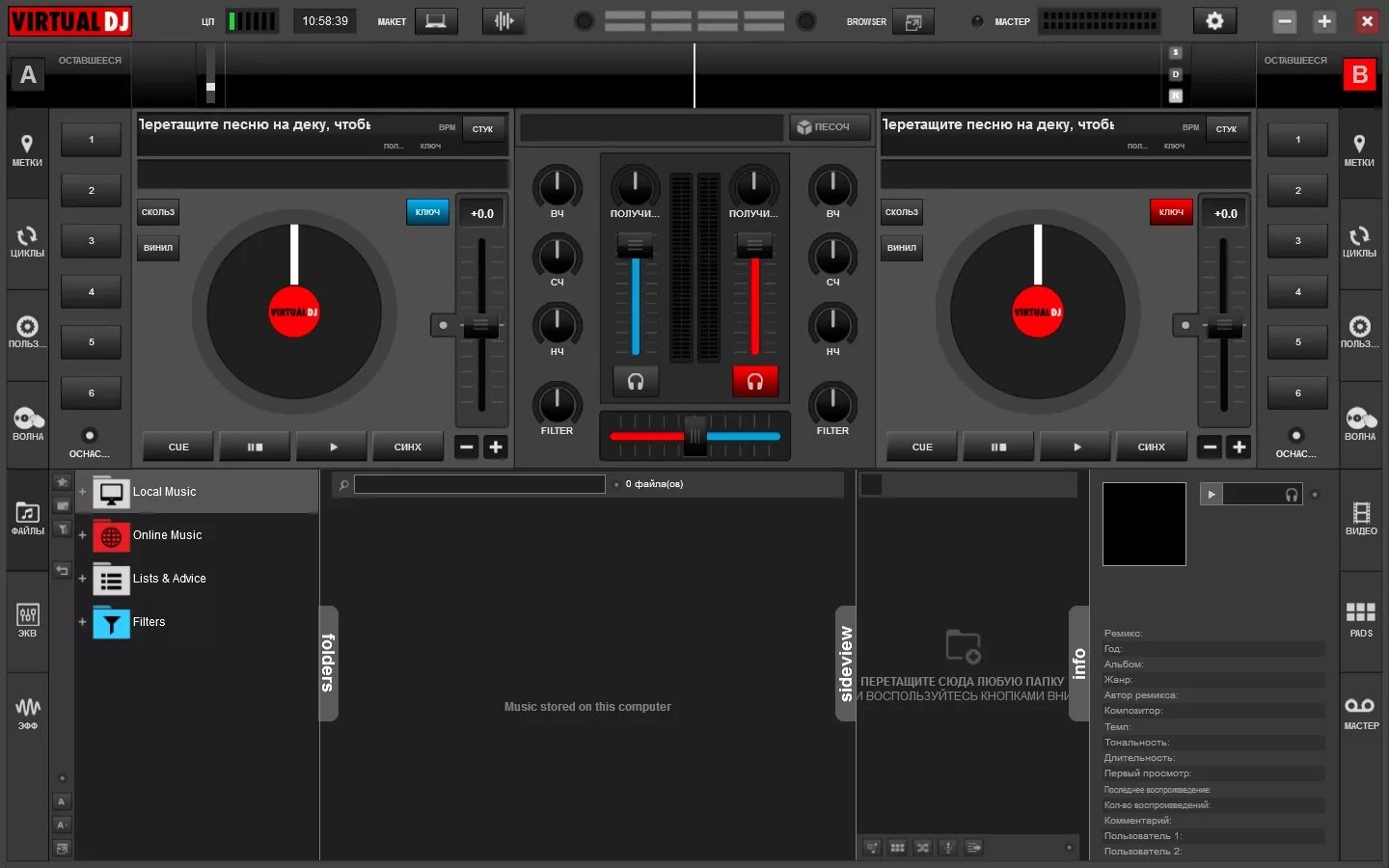The height and width of the screenshot is (868, 1389).
Task: Switch to the Pads tab
Action: (1361, 619)
